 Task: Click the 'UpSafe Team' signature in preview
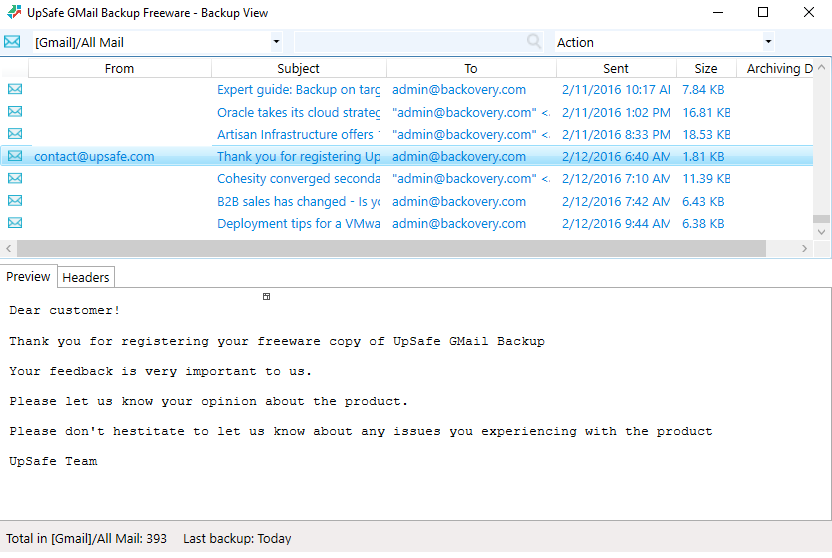coord(53,461)
